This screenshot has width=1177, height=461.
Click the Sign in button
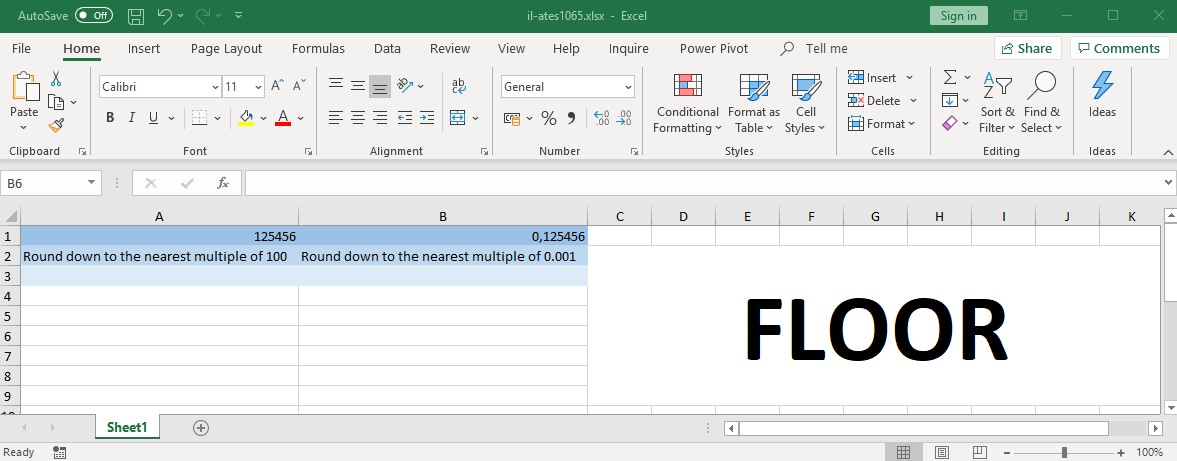tap(957, 16)
